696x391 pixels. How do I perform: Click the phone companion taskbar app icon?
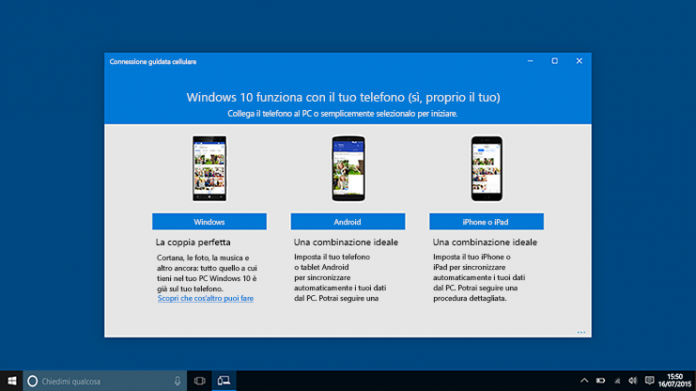pos(224,381)
